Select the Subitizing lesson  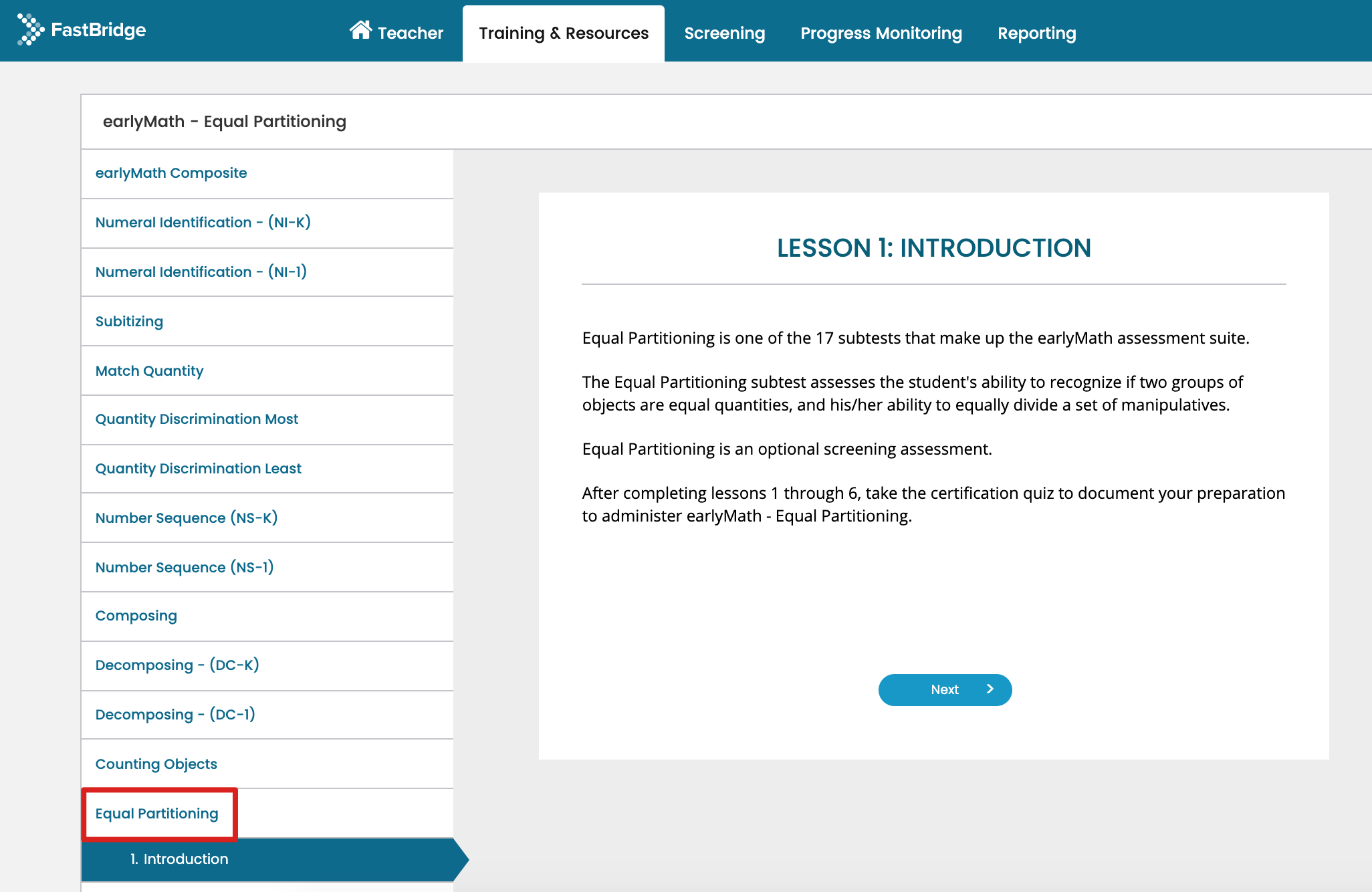pos(267,321)
